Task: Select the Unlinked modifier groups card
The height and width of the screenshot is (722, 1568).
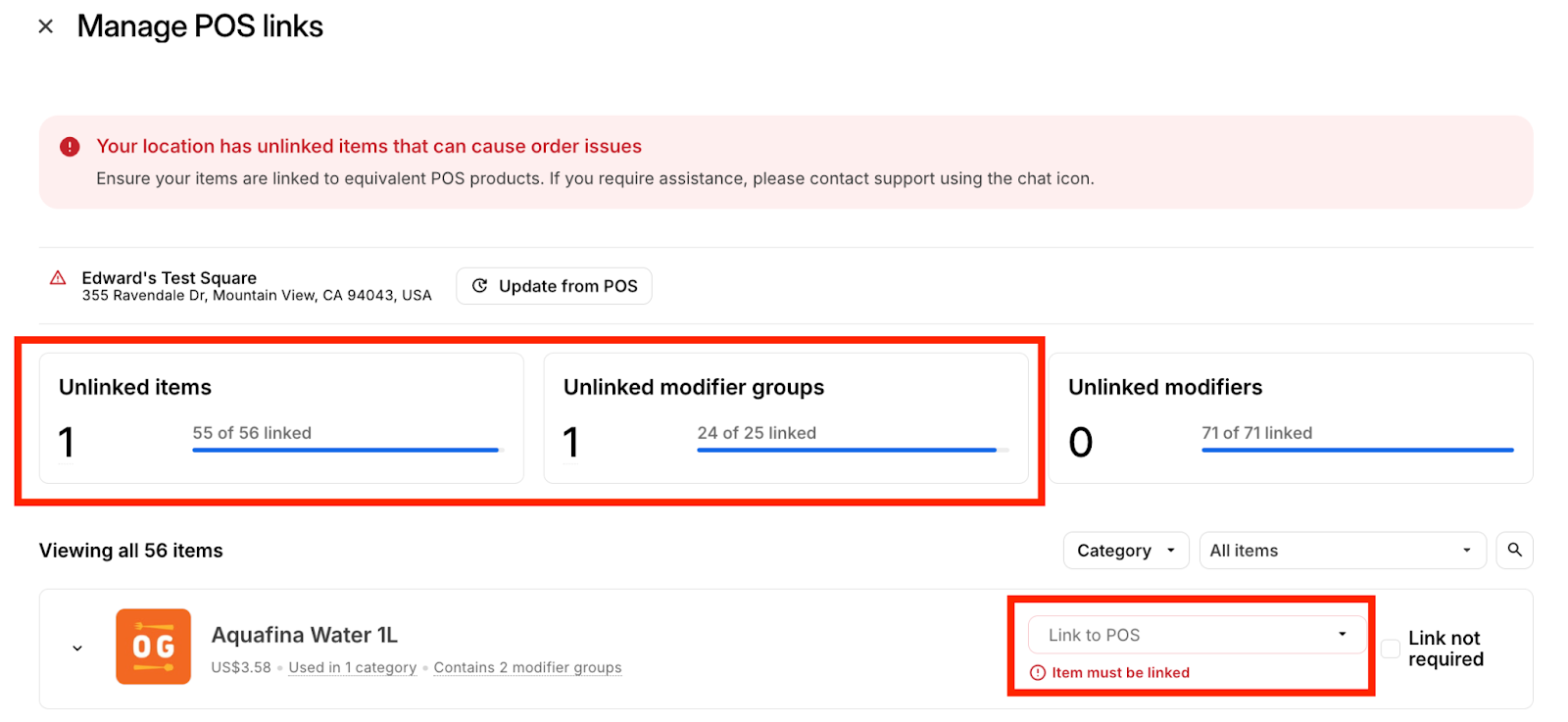Action: pyautogui.click(x=785, y=418)
